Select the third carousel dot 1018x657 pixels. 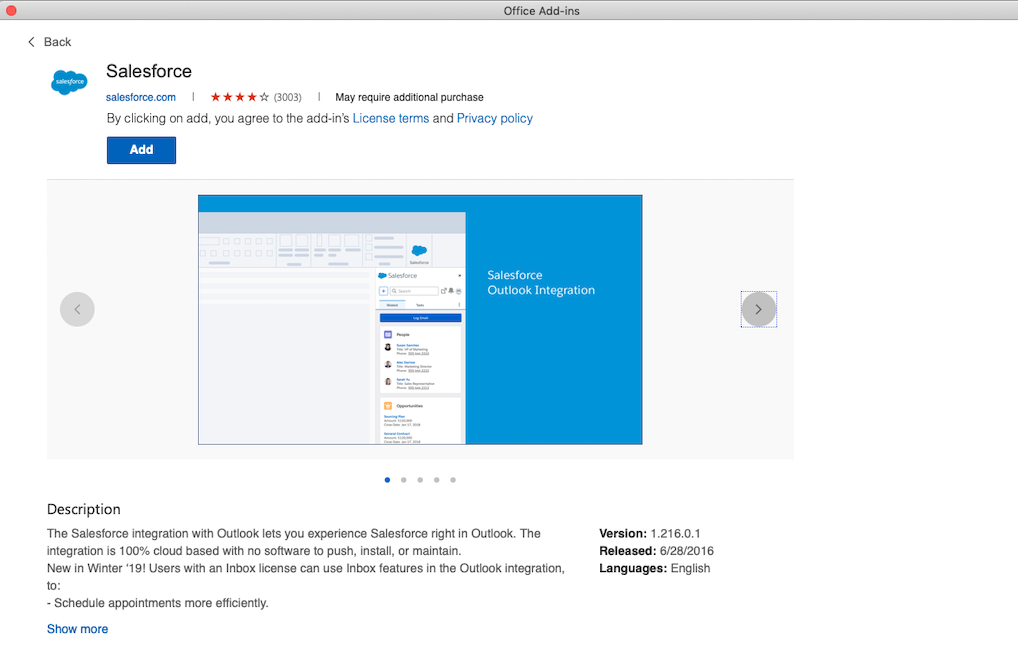point(420,480)
